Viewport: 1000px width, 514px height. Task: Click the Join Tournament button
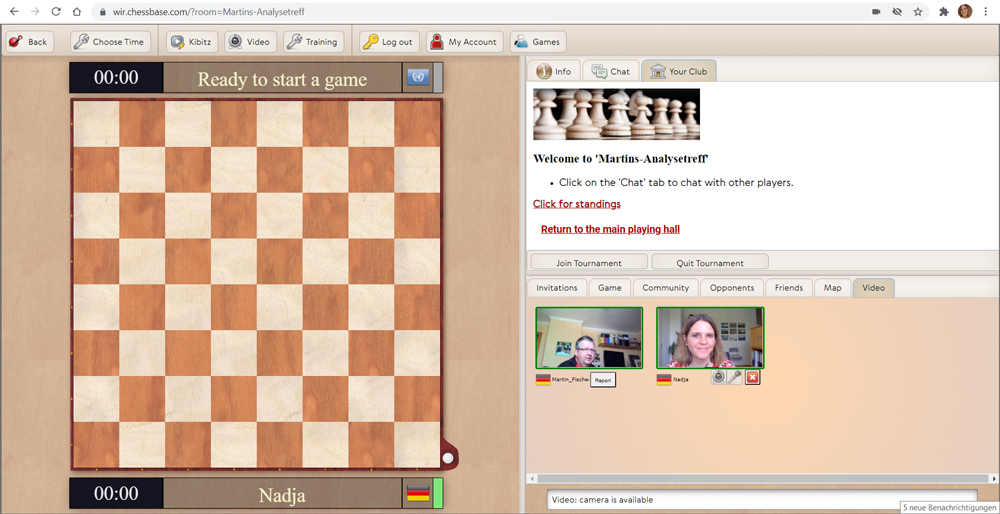[589, 263]
